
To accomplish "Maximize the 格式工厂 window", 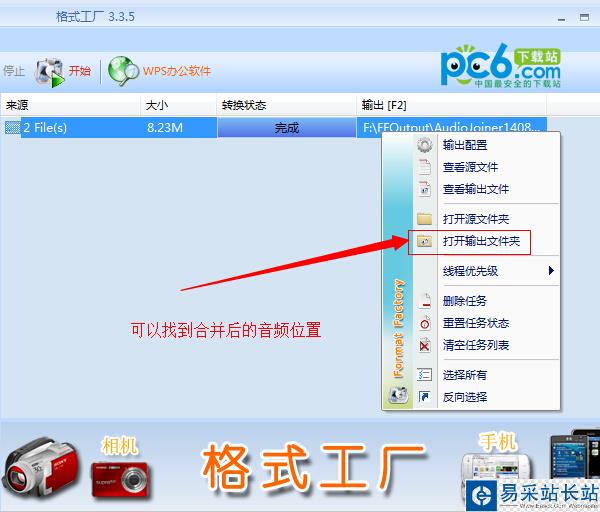I will pos(584,17).
